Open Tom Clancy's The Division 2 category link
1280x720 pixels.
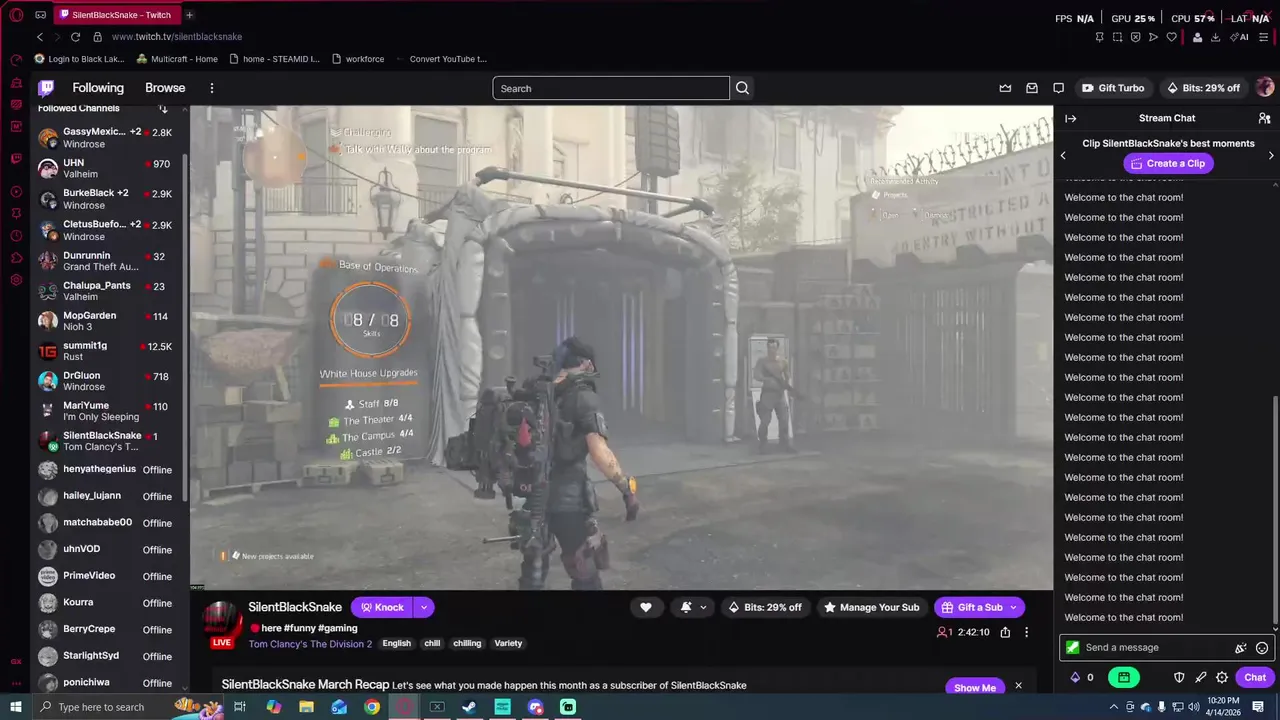(310, 644)
